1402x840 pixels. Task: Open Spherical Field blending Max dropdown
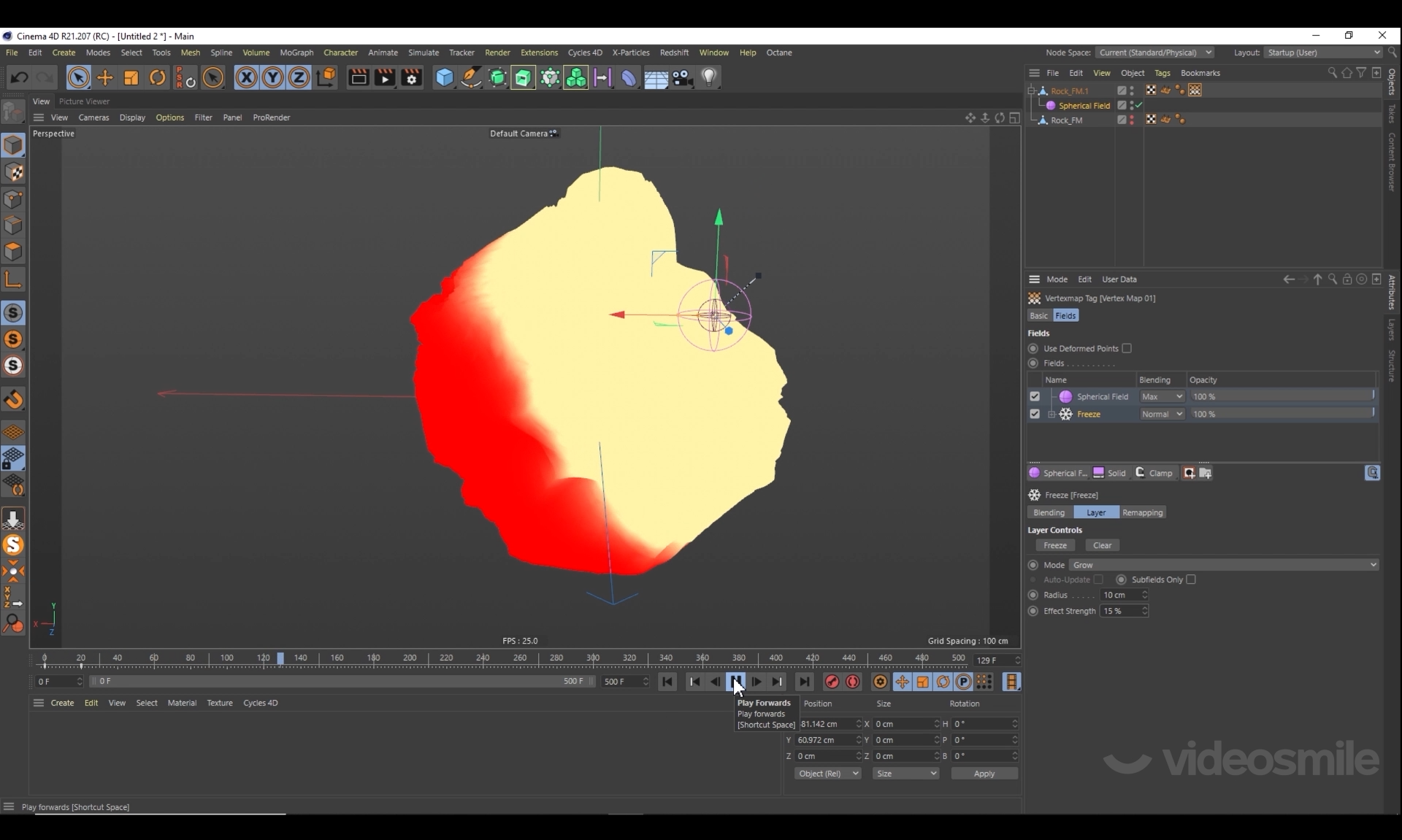click(1161, 396)
